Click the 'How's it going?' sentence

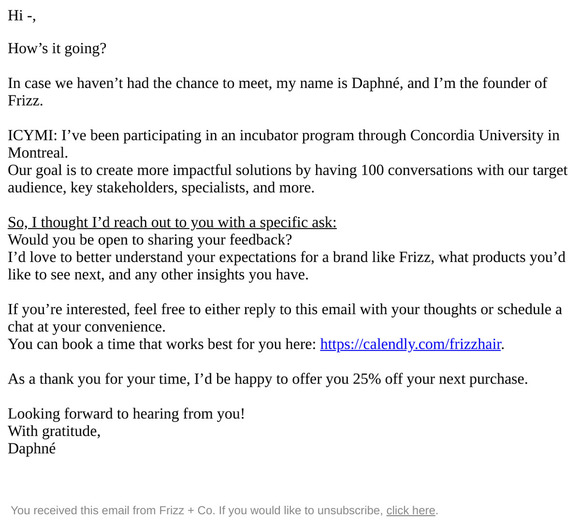57,48
